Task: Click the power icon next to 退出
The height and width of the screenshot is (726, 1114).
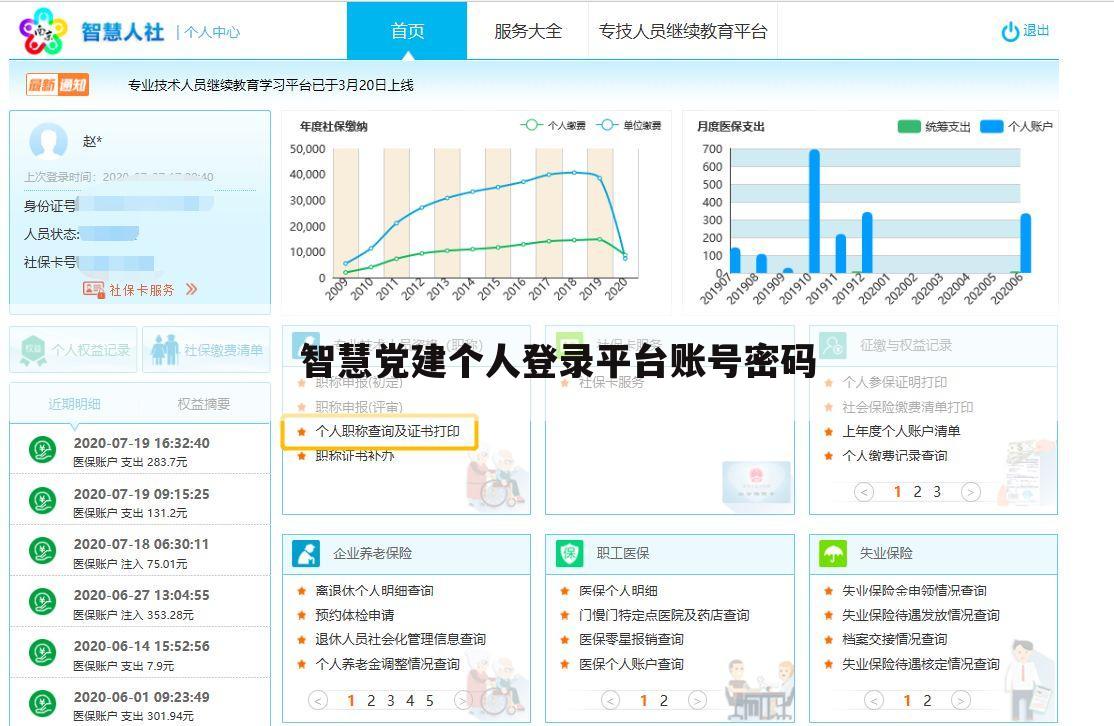Action: click(1009, 30)
